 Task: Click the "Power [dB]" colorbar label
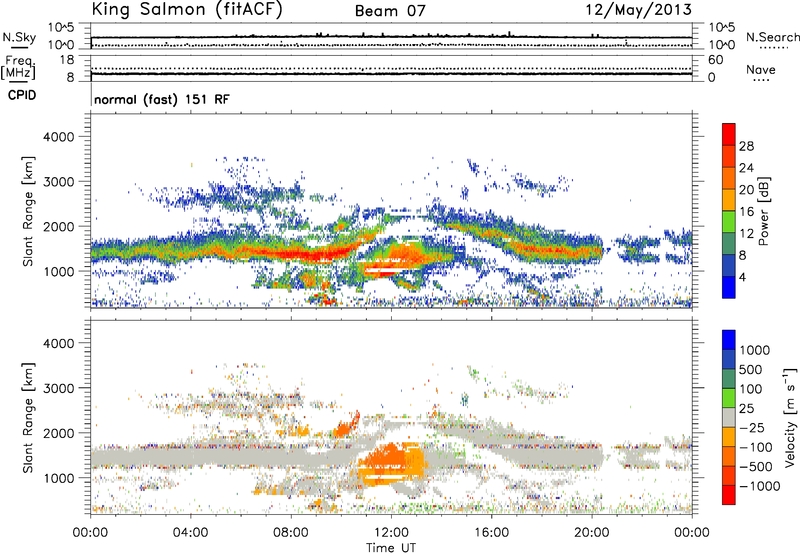pos(763,211)
